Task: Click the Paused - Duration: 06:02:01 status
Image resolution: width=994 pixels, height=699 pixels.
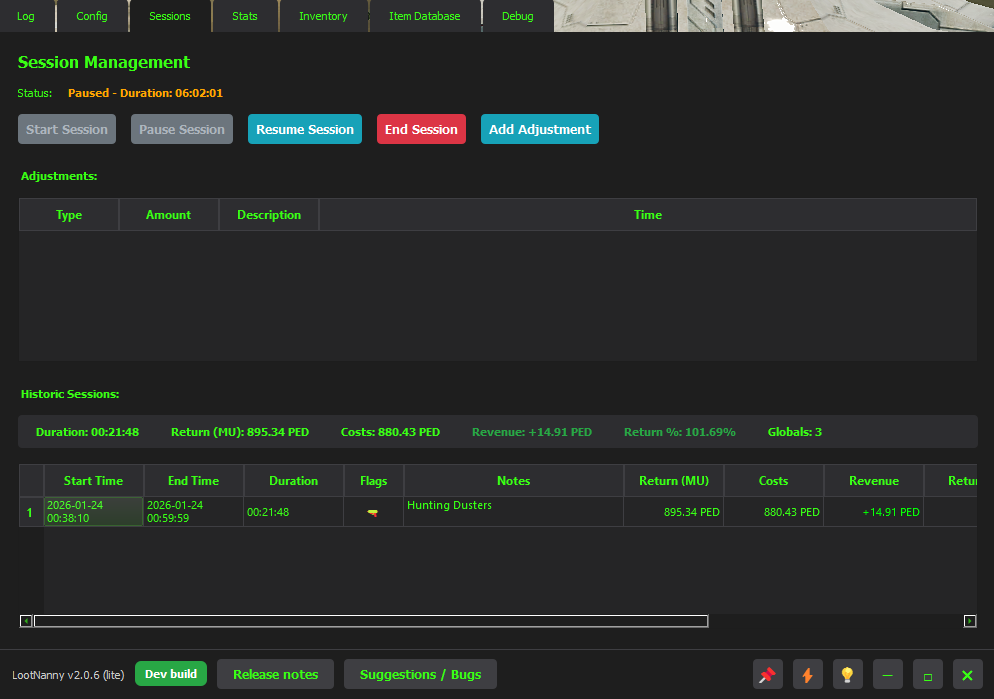Action: (x=145, y=93)
